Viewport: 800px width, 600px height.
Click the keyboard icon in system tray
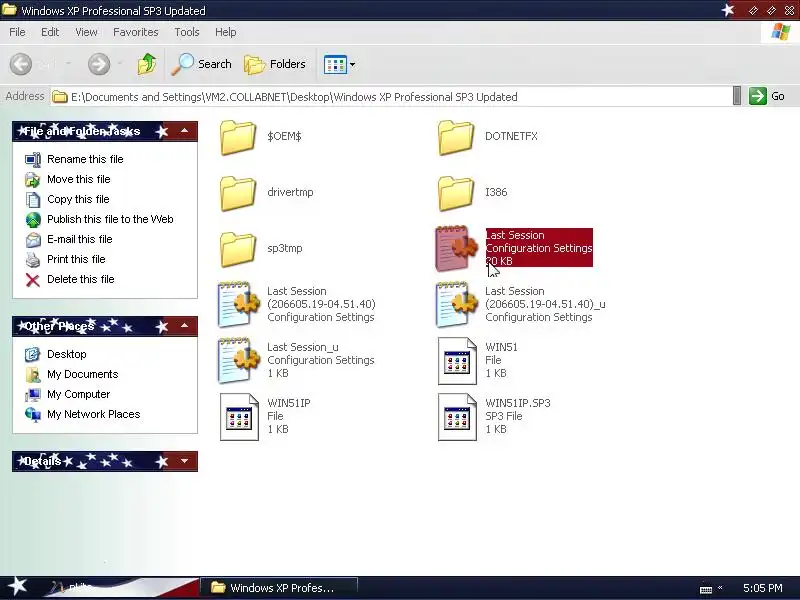[x=706, y=589]
